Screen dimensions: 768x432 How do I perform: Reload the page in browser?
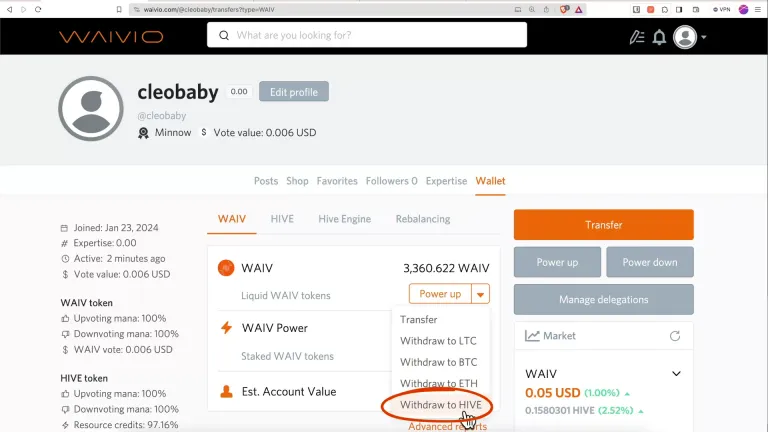click(x=38, y=9)
